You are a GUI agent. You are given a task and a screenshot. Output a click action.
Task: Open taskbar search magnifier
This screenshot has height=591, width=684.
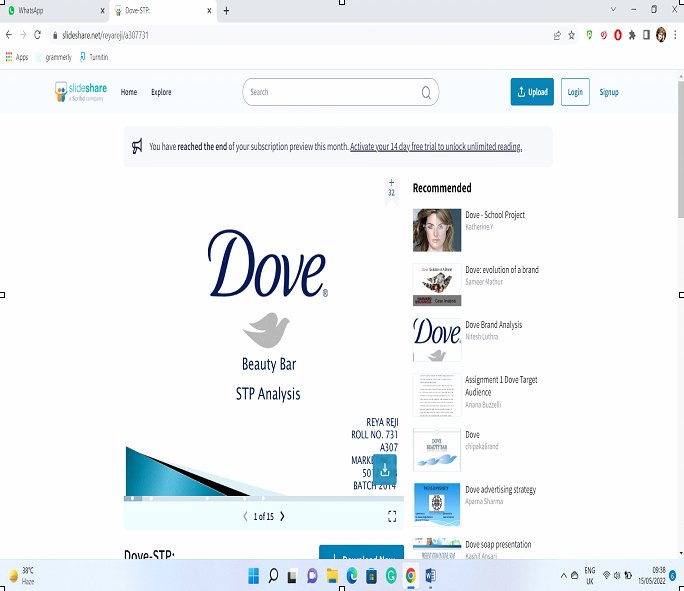[273, 576]
